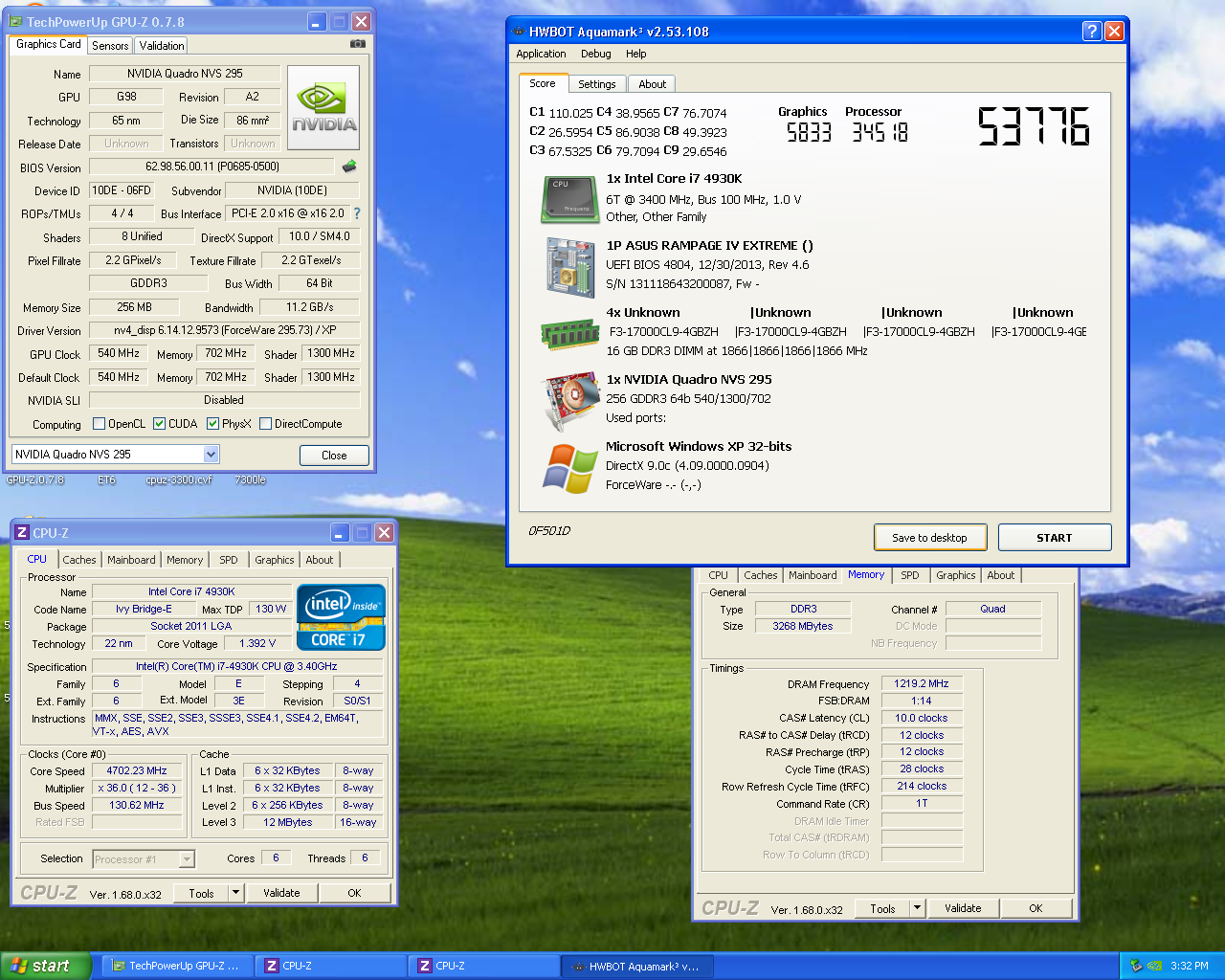
Task: Open the Windows Start button
Action: click(x=46, y=966)
